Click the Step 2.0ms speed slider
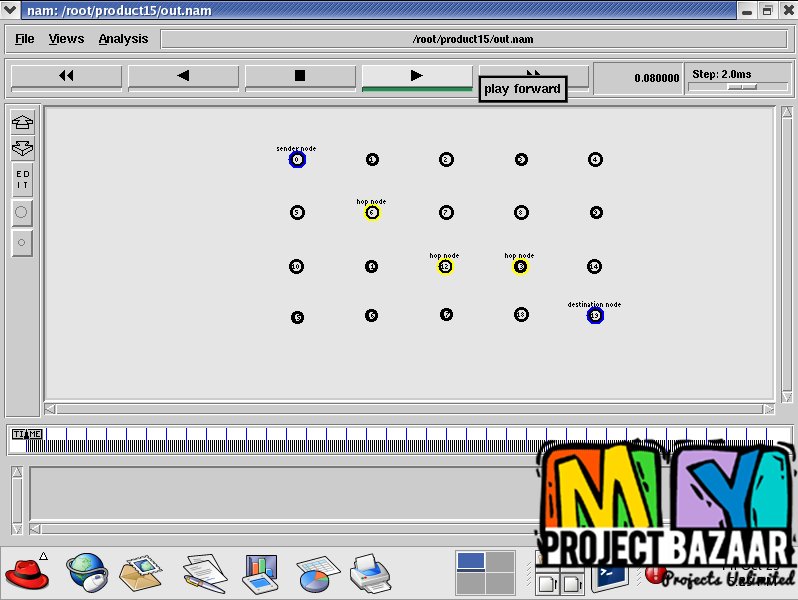798x600 pixels. (x=741, y=87)
